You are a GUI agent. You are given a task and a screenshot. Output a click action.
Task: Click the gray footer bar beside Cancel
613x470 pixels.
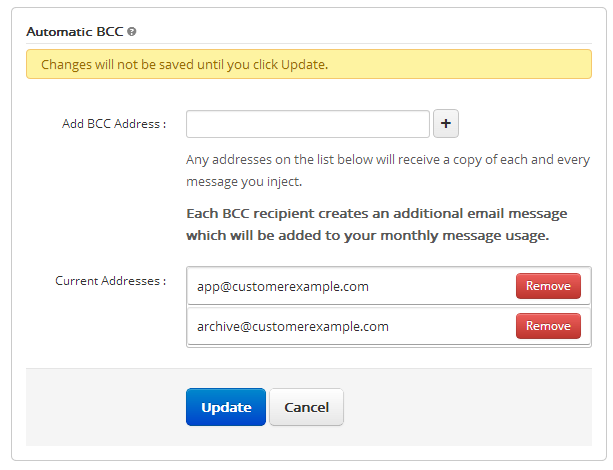point(467,407)
